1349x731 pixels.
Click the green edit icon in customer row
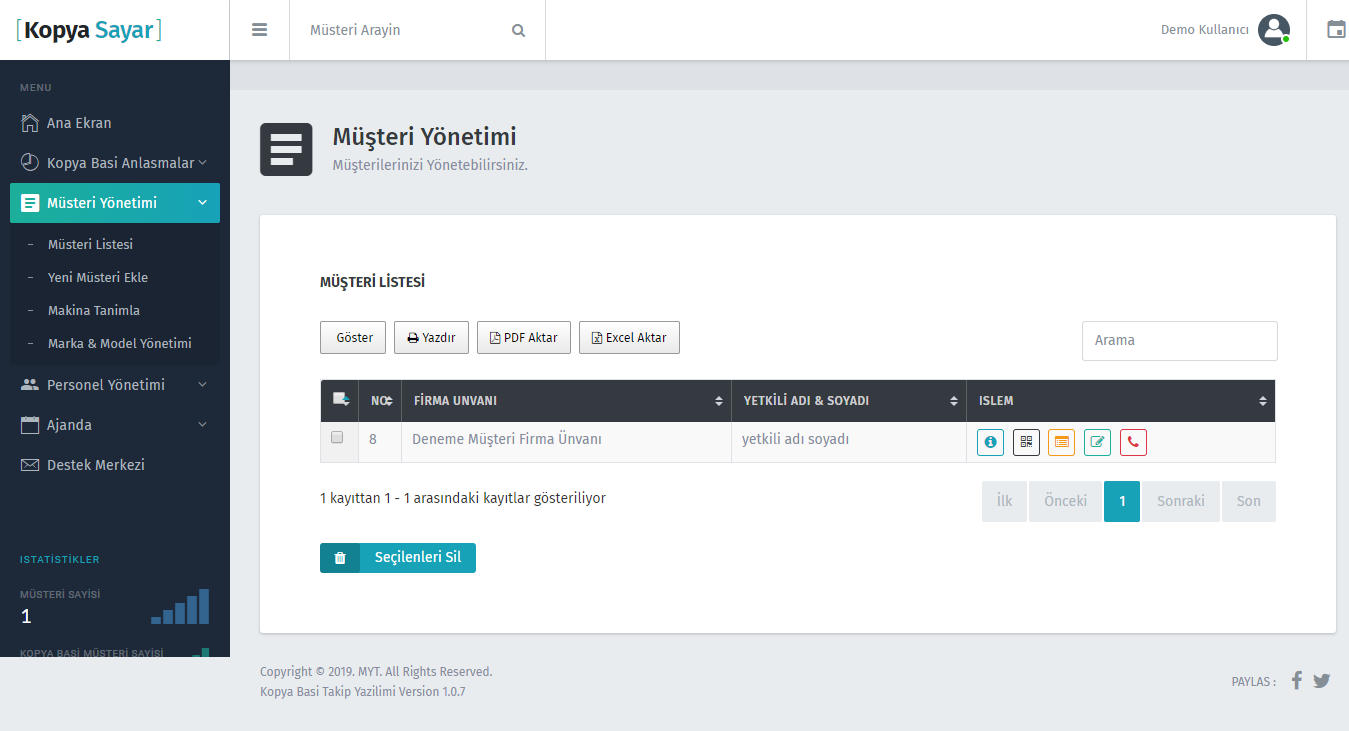click(1097, 442)
